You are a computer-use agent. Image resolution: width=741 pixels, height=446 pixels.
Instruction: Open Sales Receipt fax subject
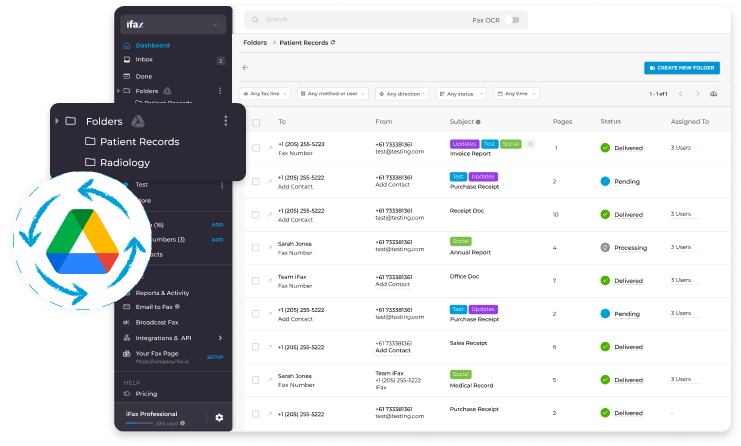pyautogui.click(x=468, y=343)
